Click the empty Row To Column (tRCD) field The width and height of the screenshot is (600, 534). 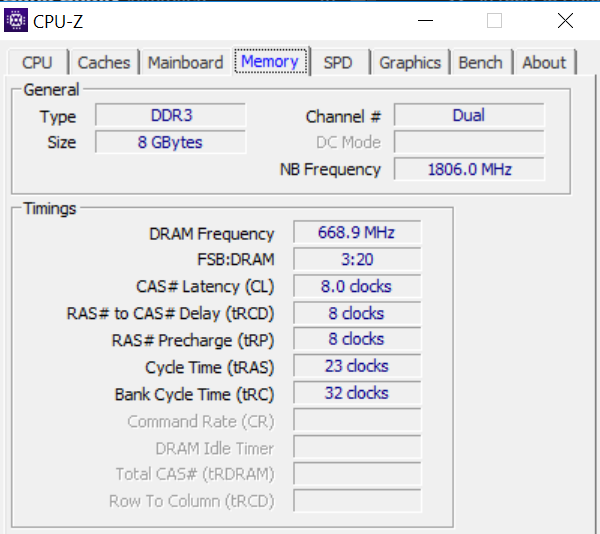tap(357, 501)
